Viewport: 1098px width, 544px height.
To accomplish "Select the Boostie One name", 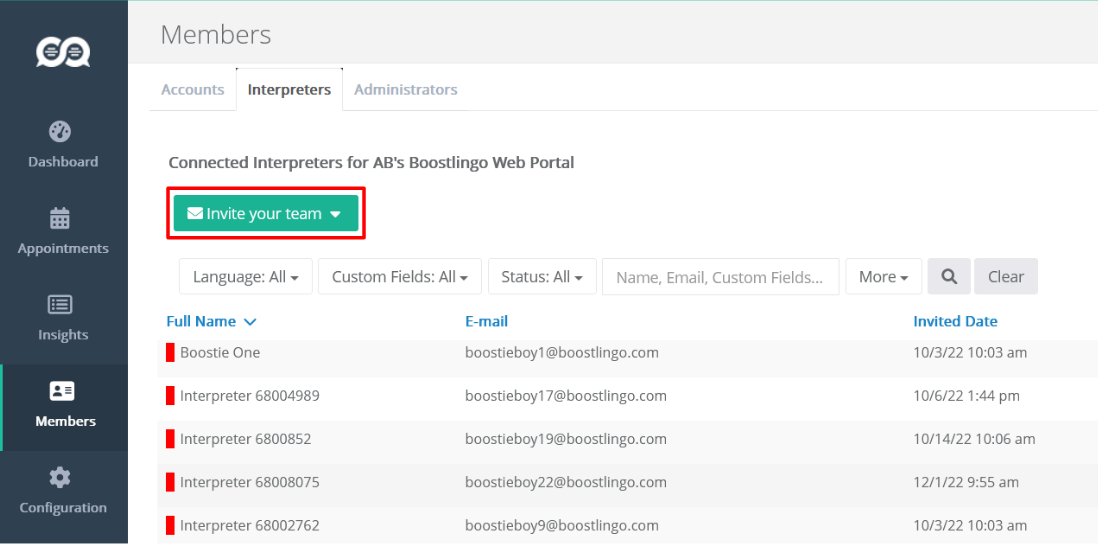I will (220, 352).
